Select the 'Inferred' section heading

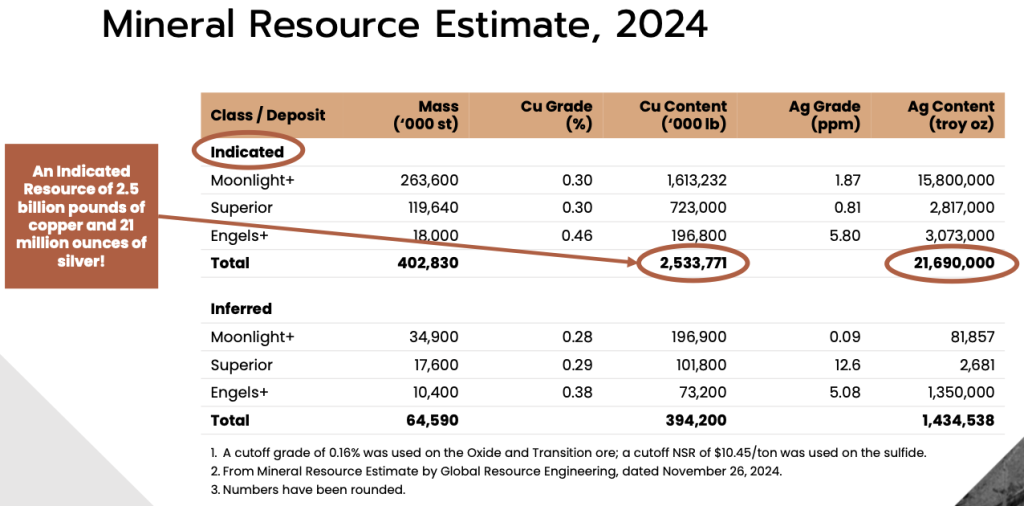[241, 309]
